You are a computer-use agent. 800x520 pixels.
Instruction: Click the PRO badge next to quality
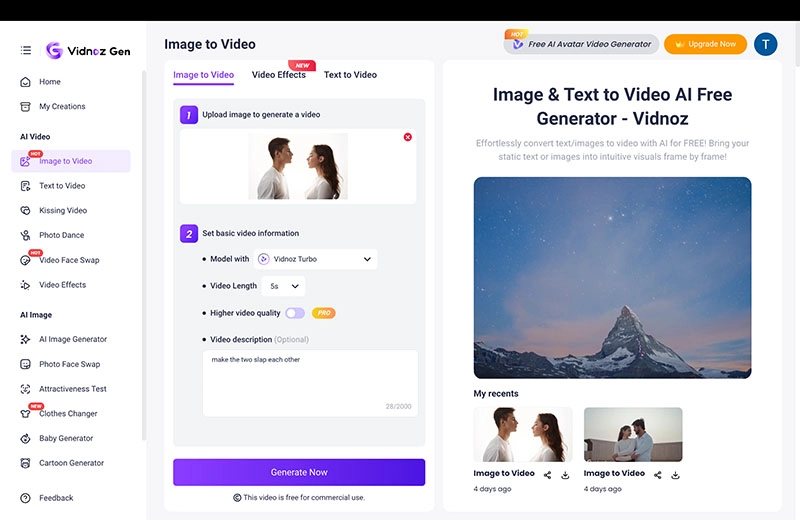(323, 313)
